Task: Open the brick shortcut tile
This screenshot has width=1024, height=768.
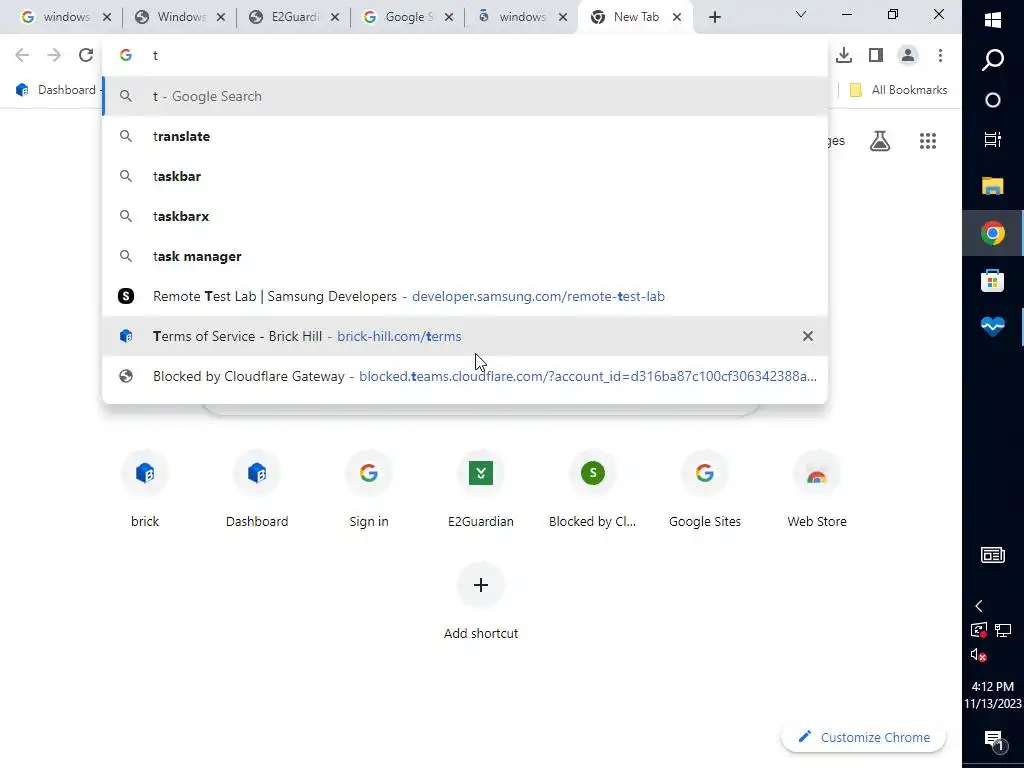Action: (x=145, y=488)
